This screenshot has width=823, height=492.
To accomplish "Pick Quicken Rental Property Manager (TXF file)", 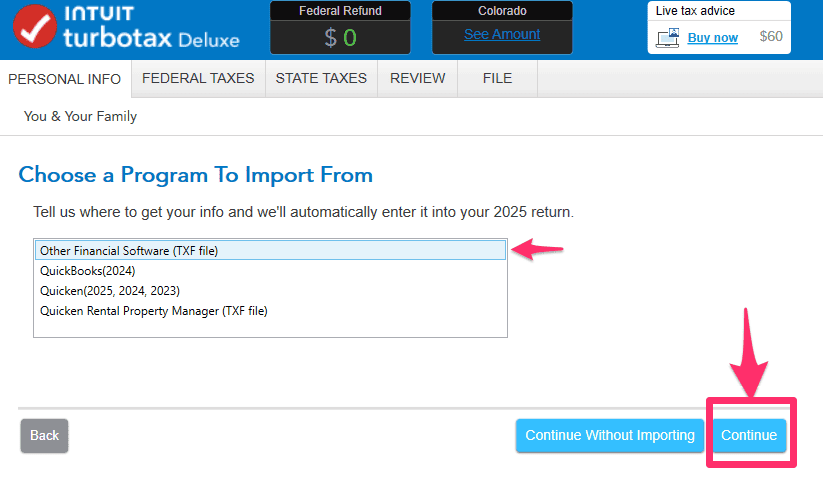I will (154, 311).
